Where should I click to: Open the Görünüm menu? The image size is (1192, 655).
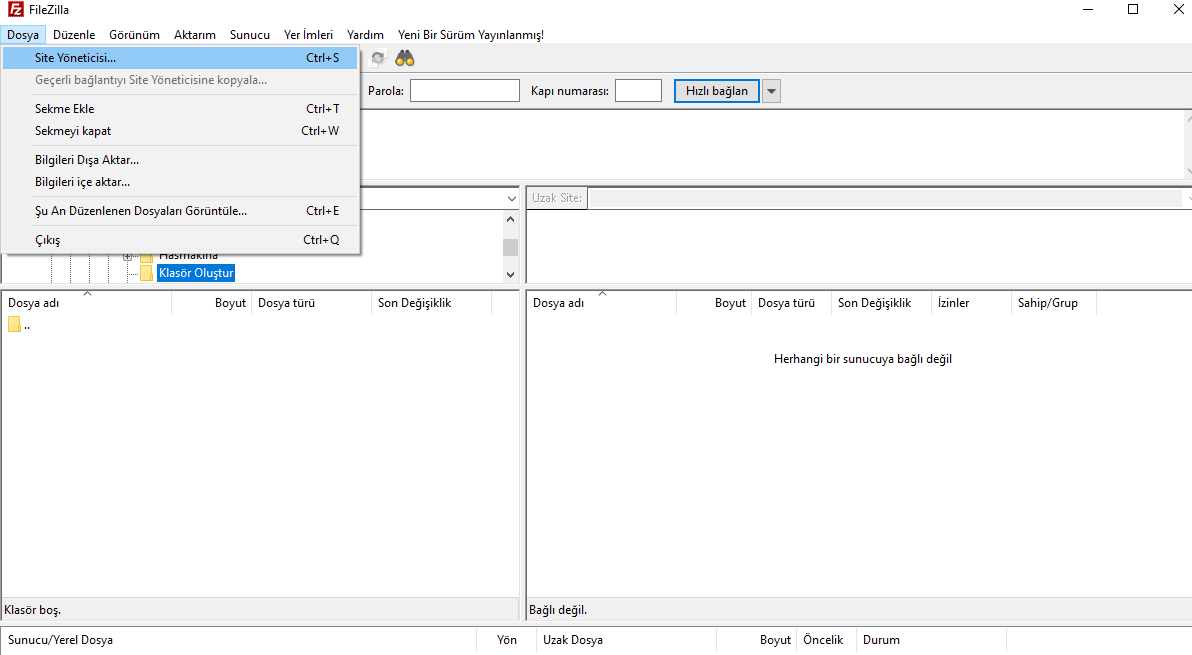135,35
